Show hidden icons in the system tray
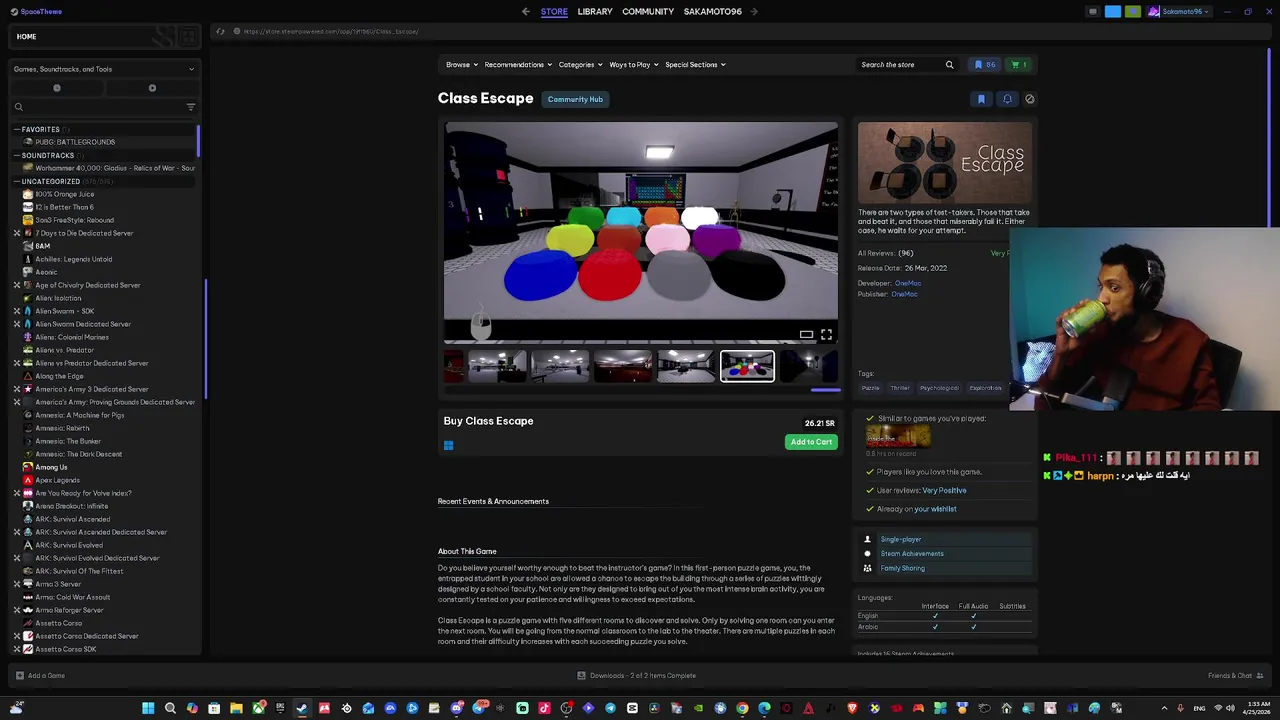The height and width of the screenshot is (720, 1280). pyautogui.click(x=1164, y=708)
